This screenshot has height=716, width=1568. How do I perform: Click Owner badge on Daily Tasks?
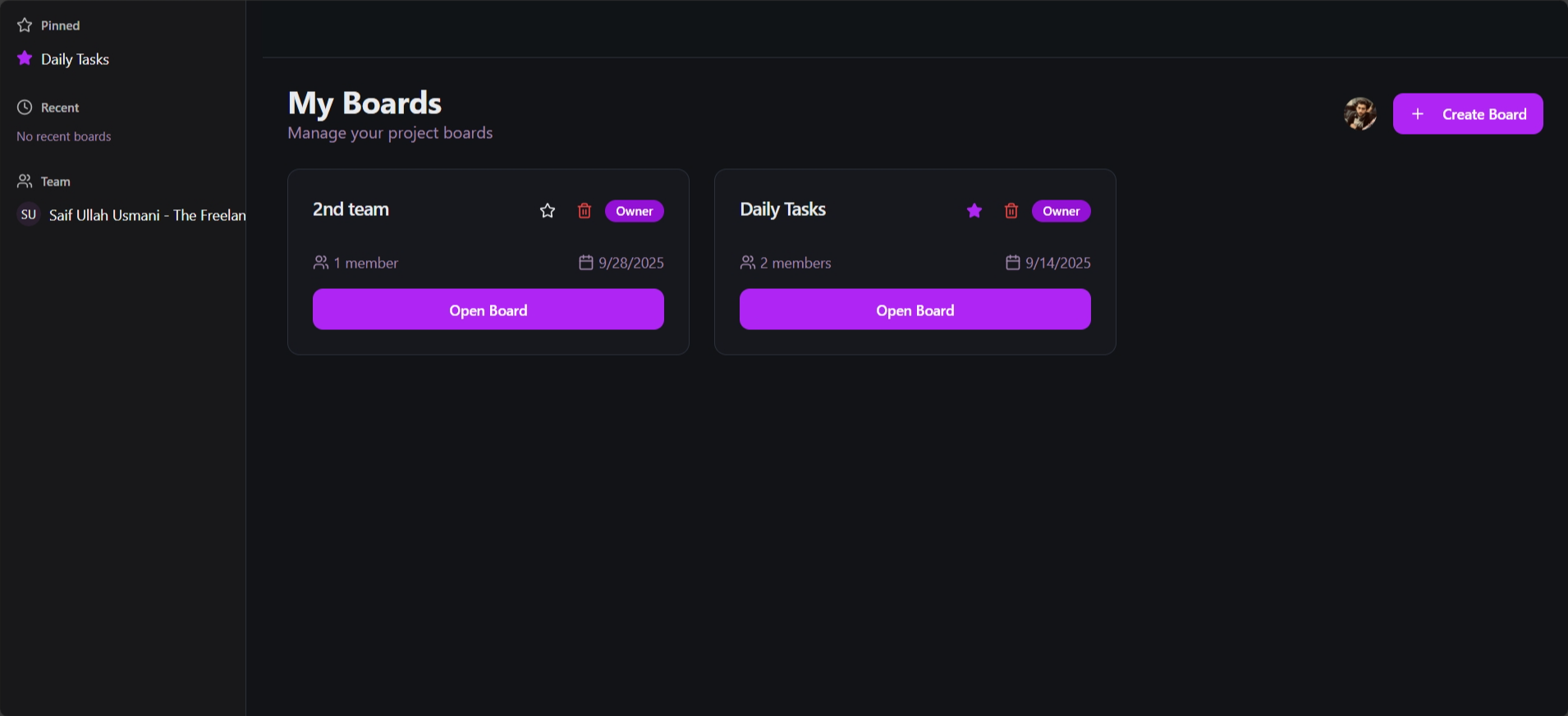[1061, 211]
